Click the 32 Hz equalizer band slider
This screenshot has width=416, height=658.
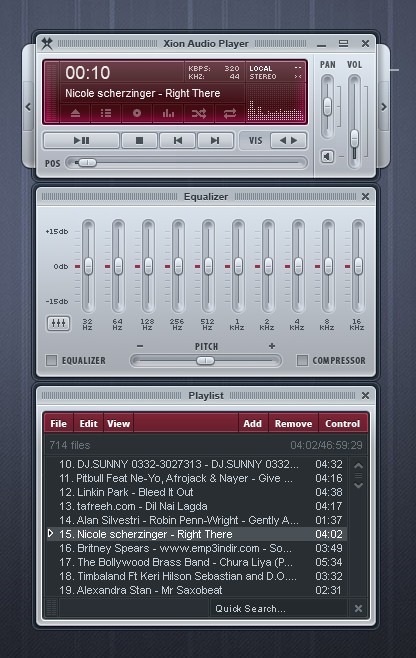tap(88, 266)
